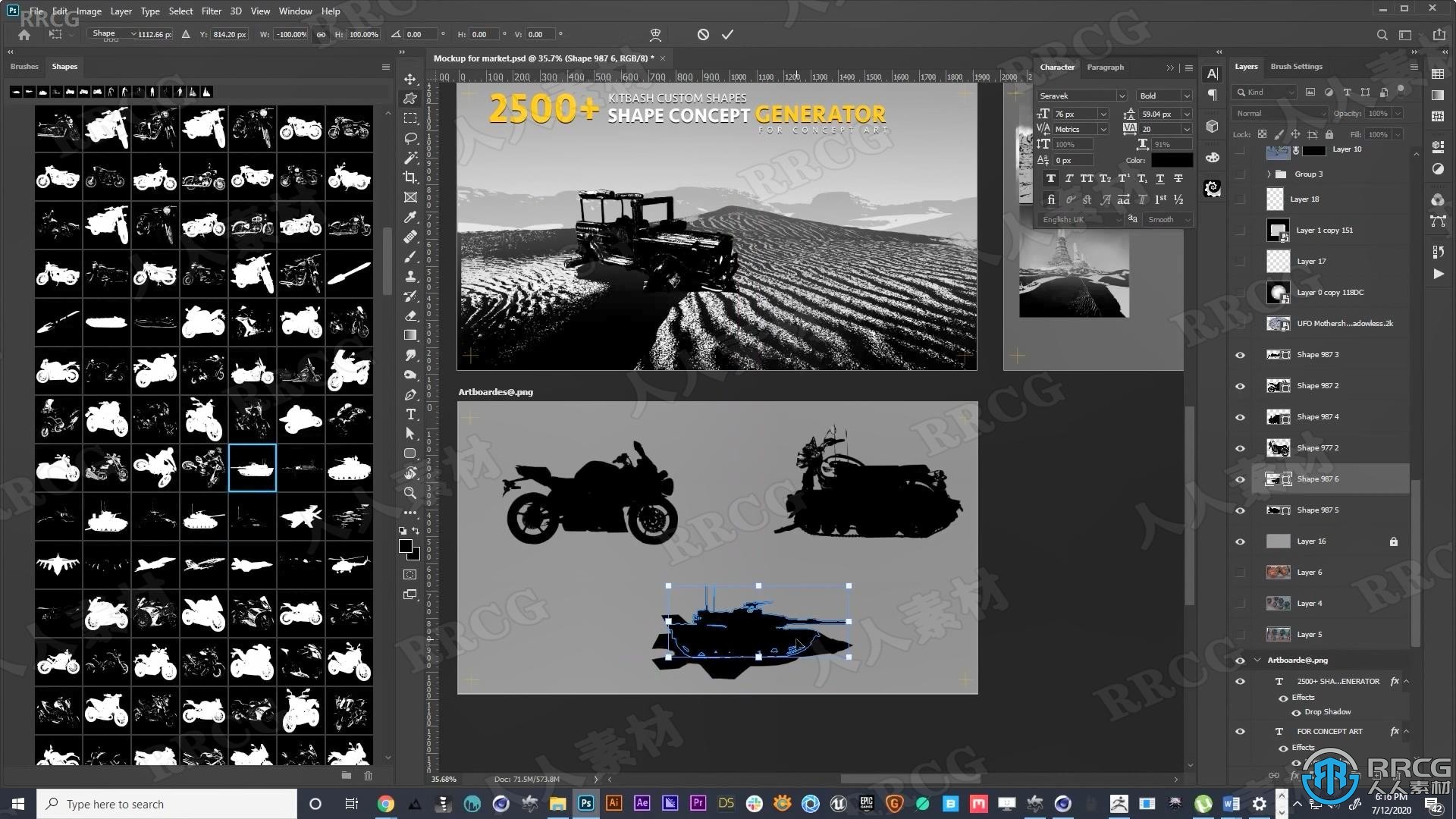
Task: Commit the transform with the checkmark
Action: (727, 34)
